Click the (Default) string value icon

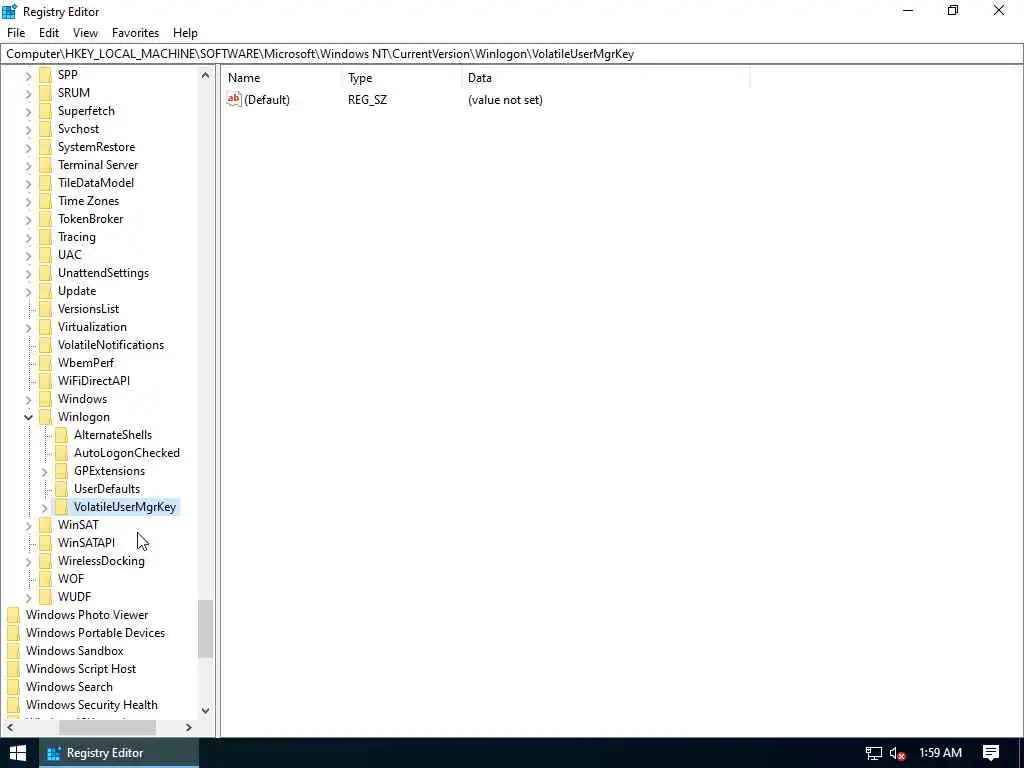(234, 99)
